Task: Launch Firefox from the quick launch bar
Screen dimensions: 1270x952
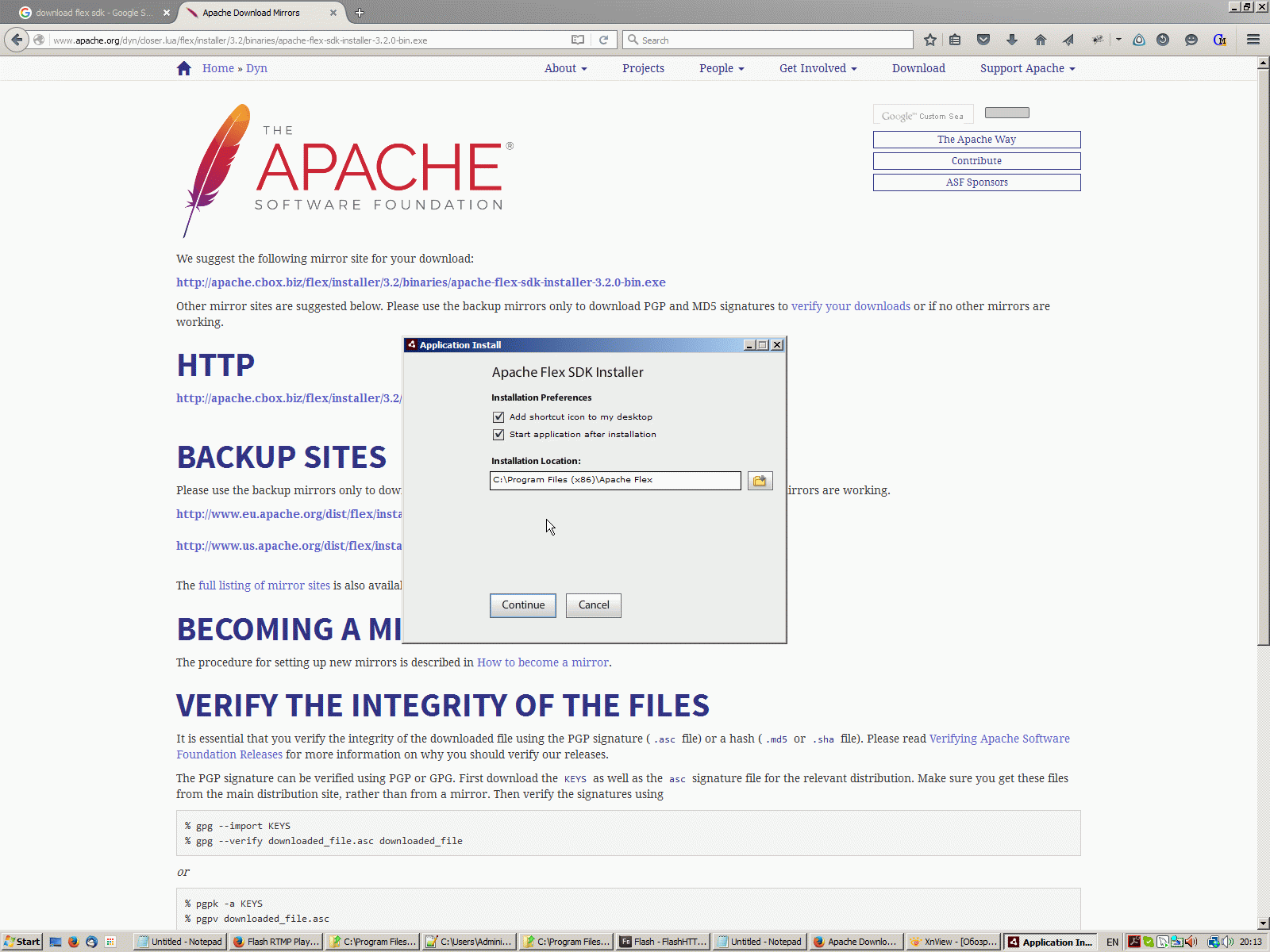Action: click(x=73, y=942)
